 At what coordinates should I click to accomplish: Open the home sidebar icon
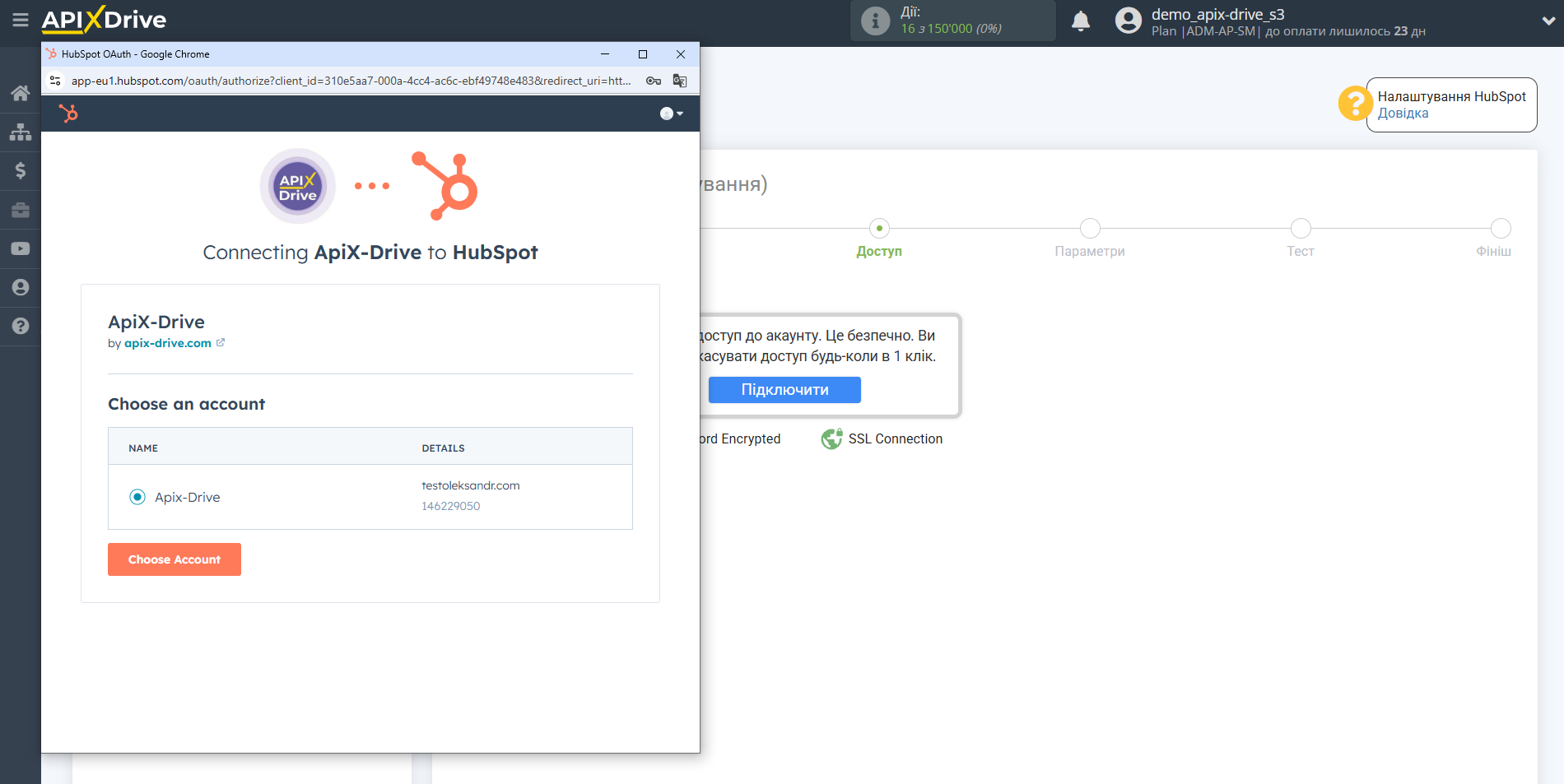(x=21, y=93)
